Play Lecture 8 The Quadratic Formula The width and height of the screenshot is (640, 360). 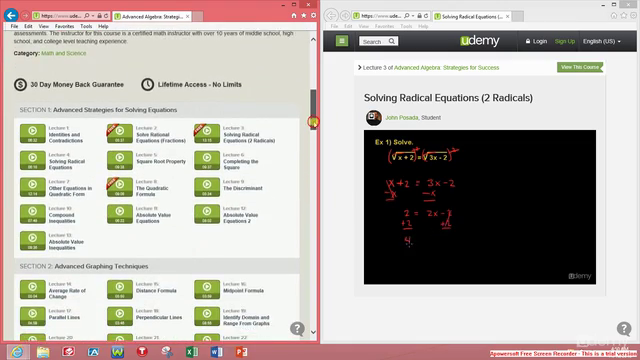[x=120, y=187]
